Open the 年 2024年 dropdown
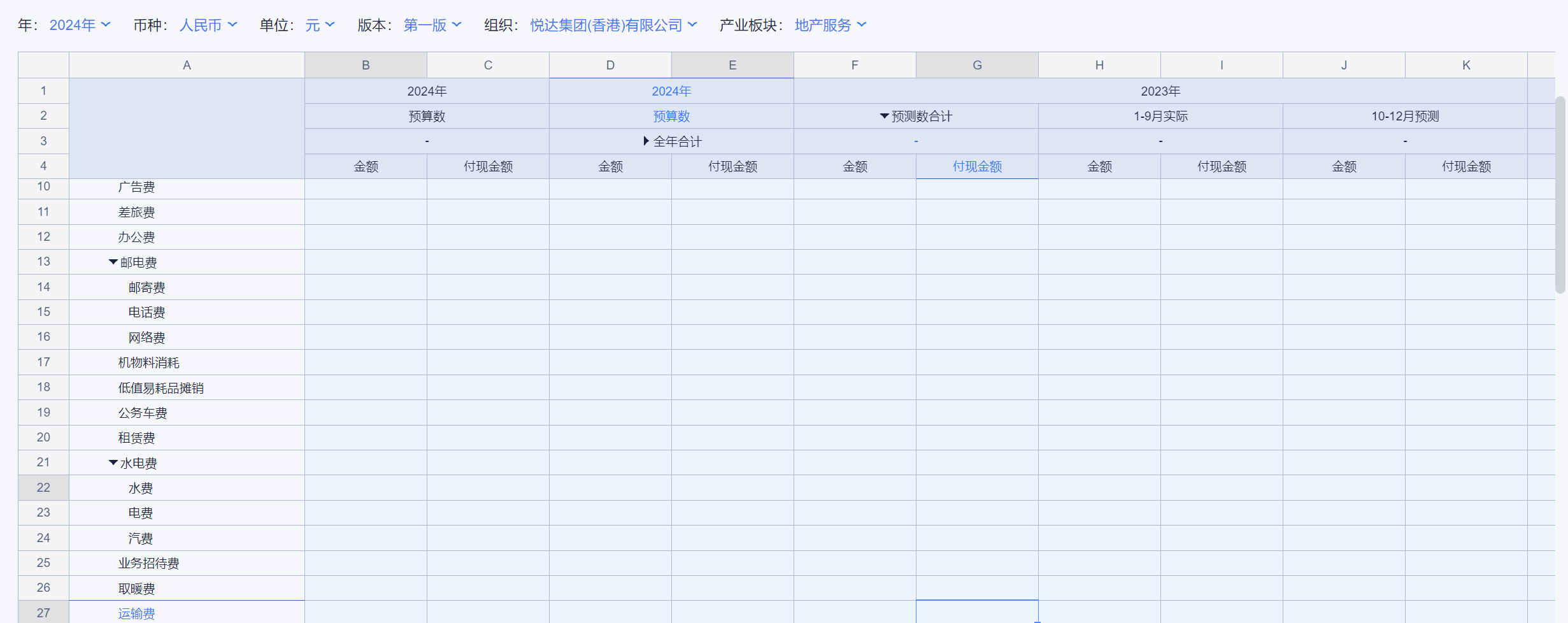This screenshot has height=623, width=1568. pyautogui.click(x=80, y=25)
